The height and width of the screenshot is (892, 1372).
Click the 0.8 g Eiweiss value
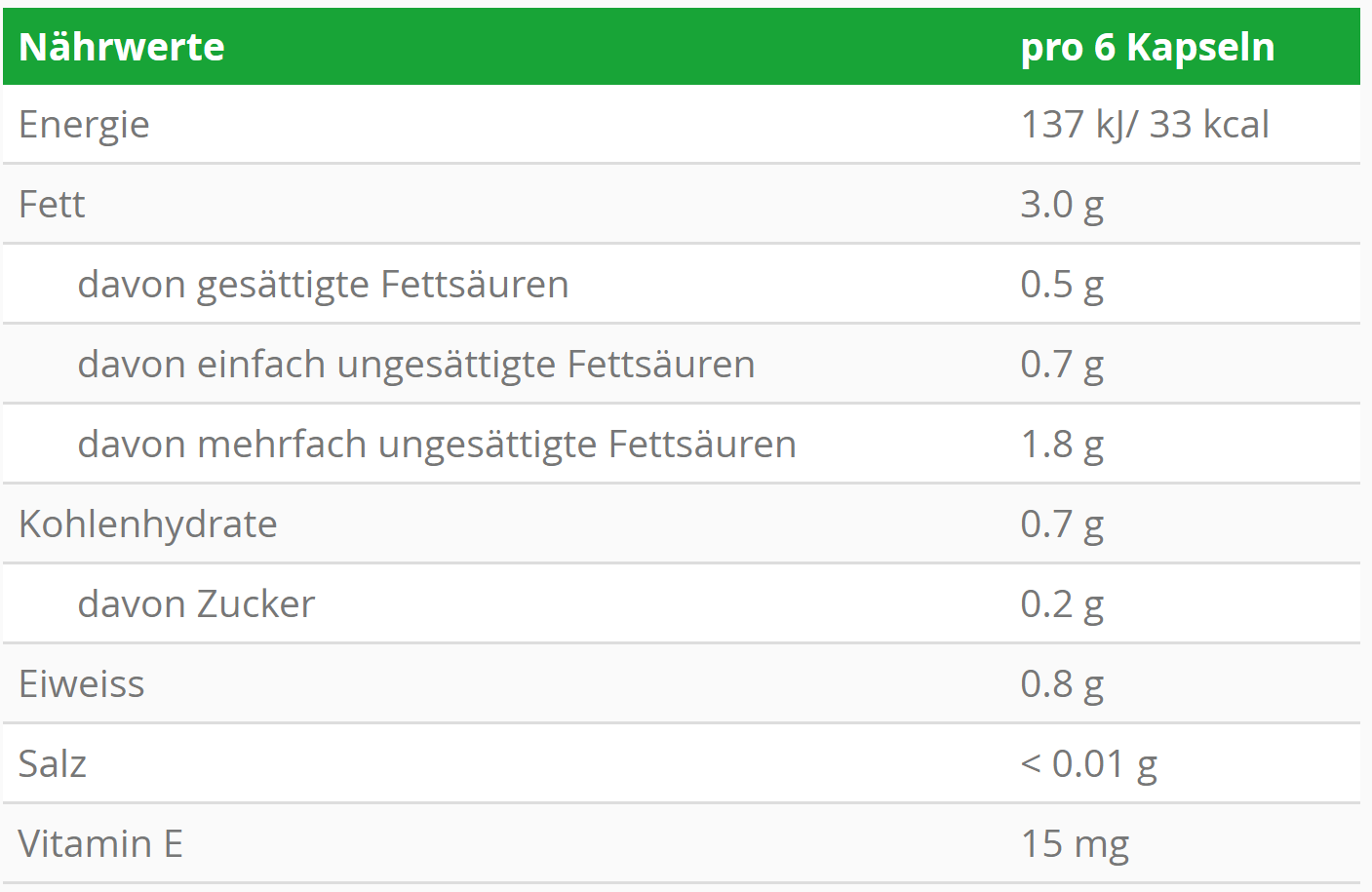coord(1061,684)
